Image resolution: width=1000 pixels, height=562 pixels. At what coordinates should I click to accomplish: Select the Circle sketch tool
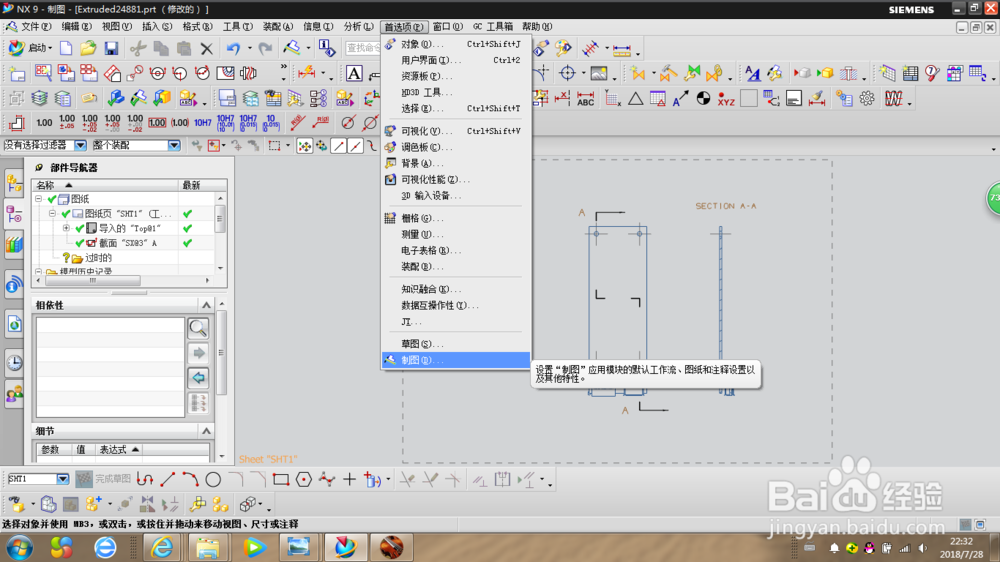(x=213, y=479)
